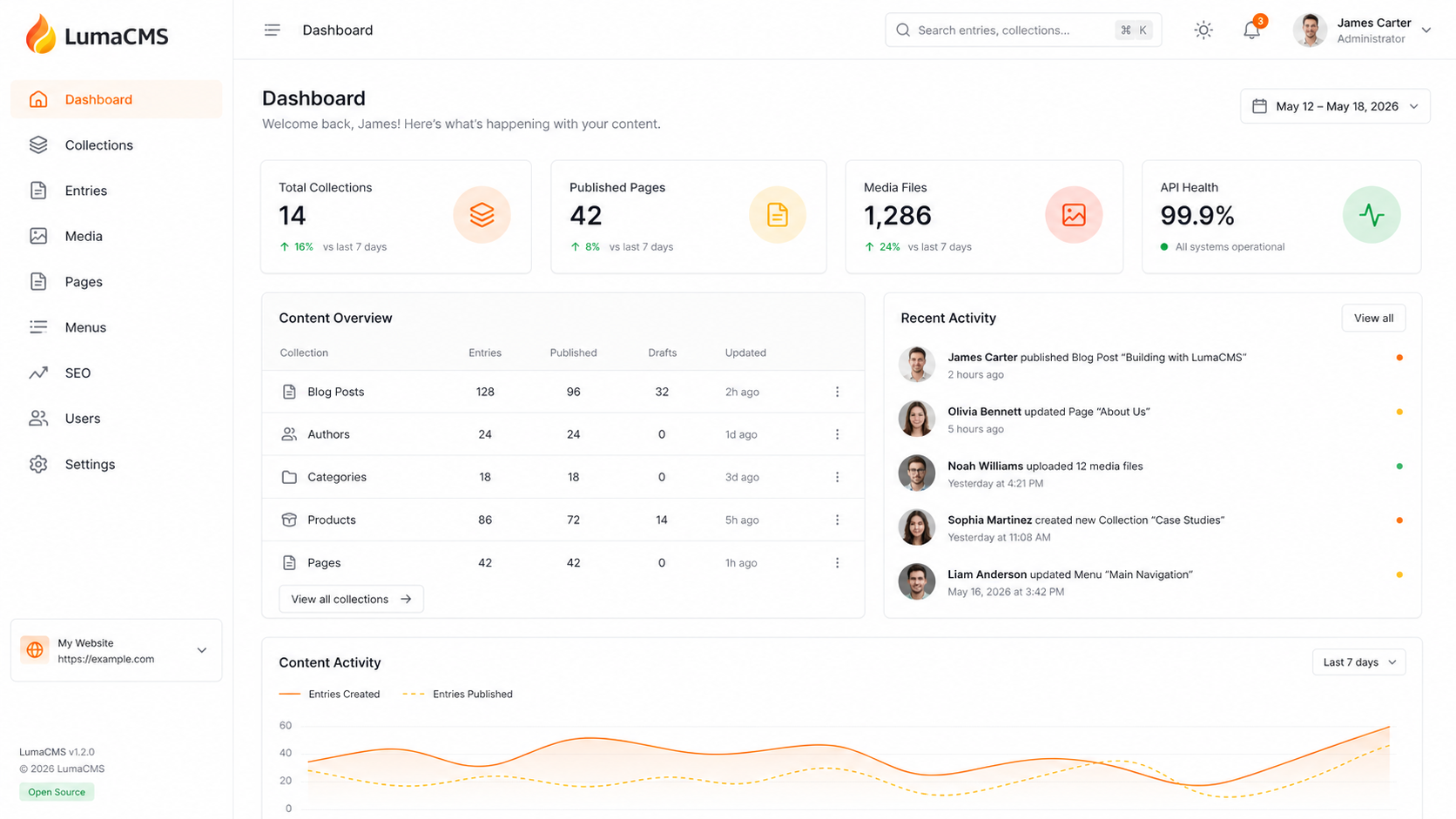Click the ⌘ K shortcut badge
This screenshot has height=819, width=1456.
(1134, 30)
